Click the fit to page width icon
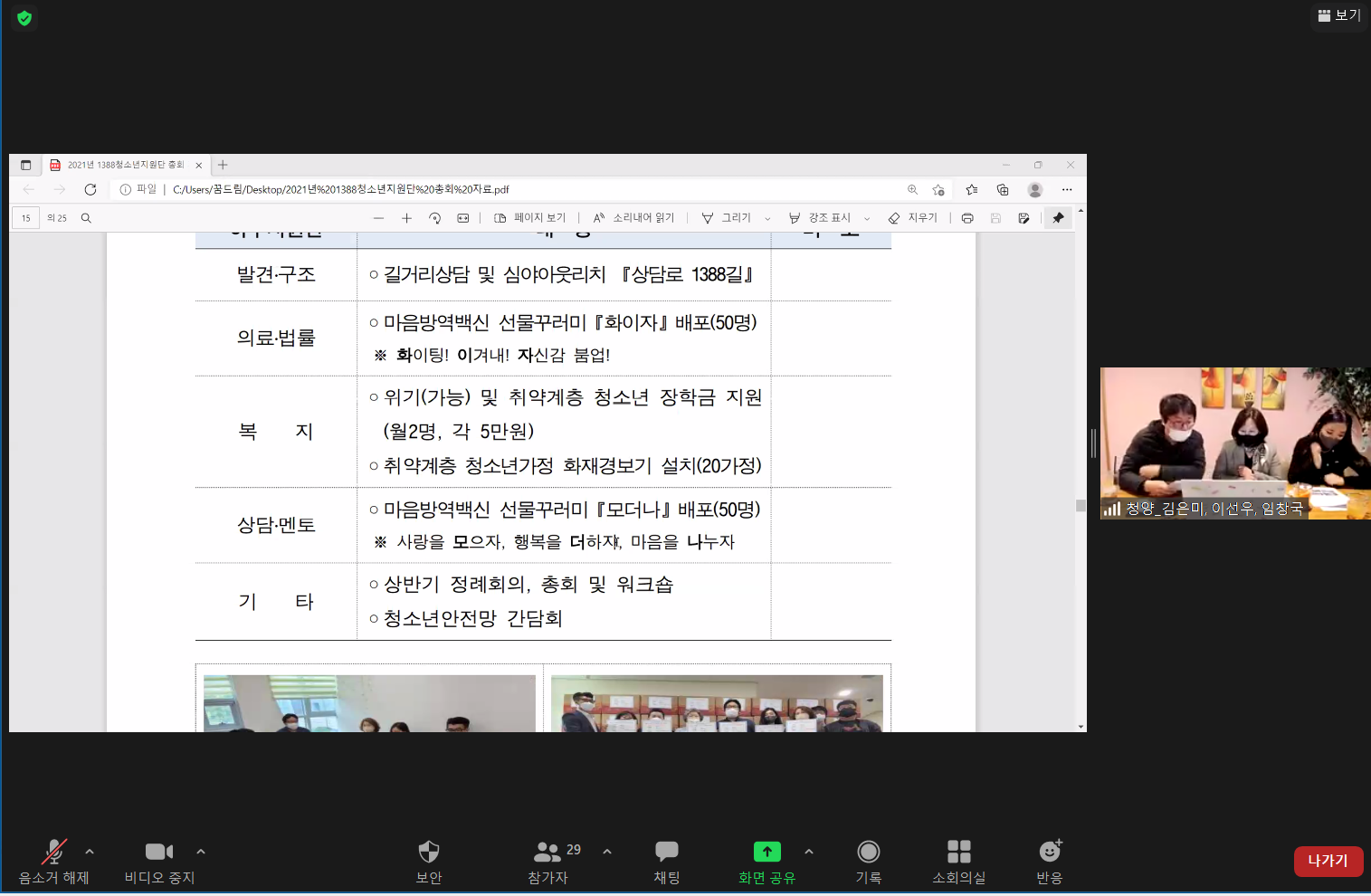The width and height of the screenshot is (1371, 896). pos(463,218)
